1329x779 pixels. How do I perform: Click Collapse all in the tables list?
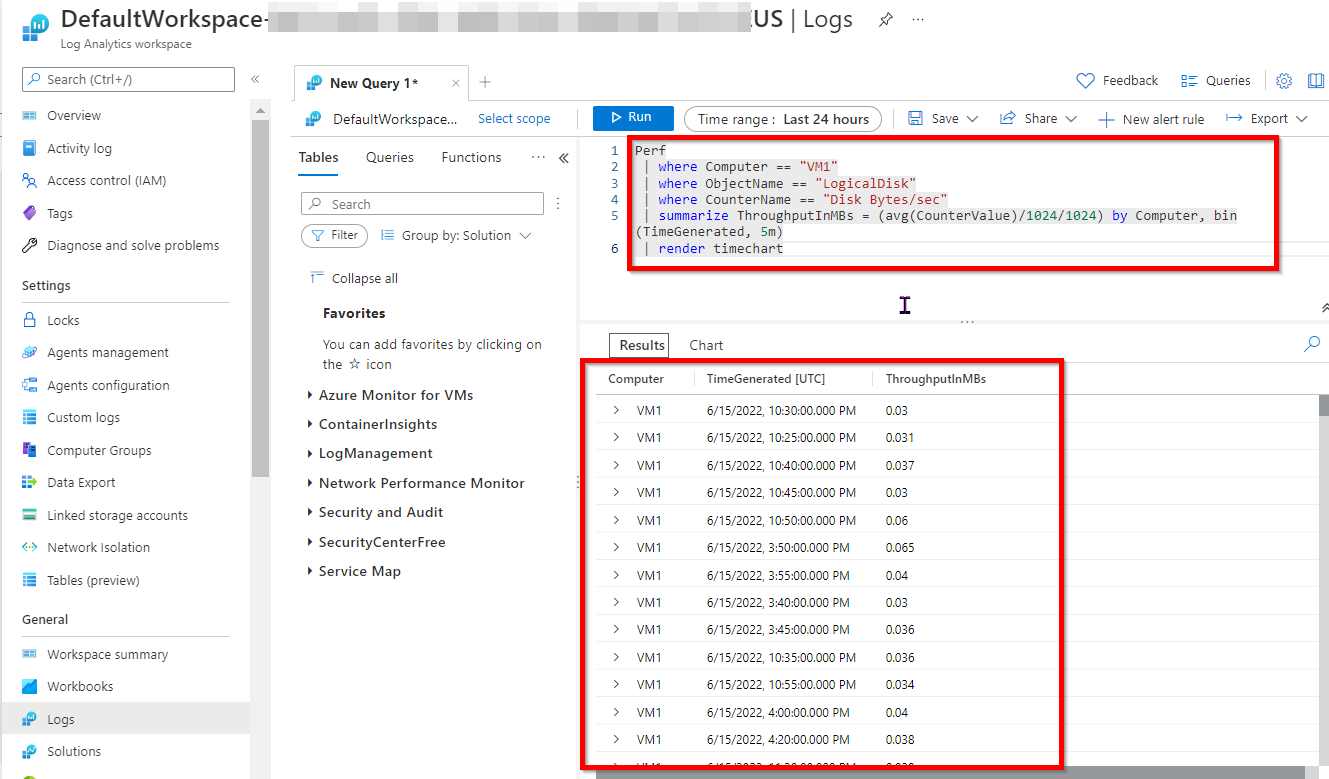354,278
